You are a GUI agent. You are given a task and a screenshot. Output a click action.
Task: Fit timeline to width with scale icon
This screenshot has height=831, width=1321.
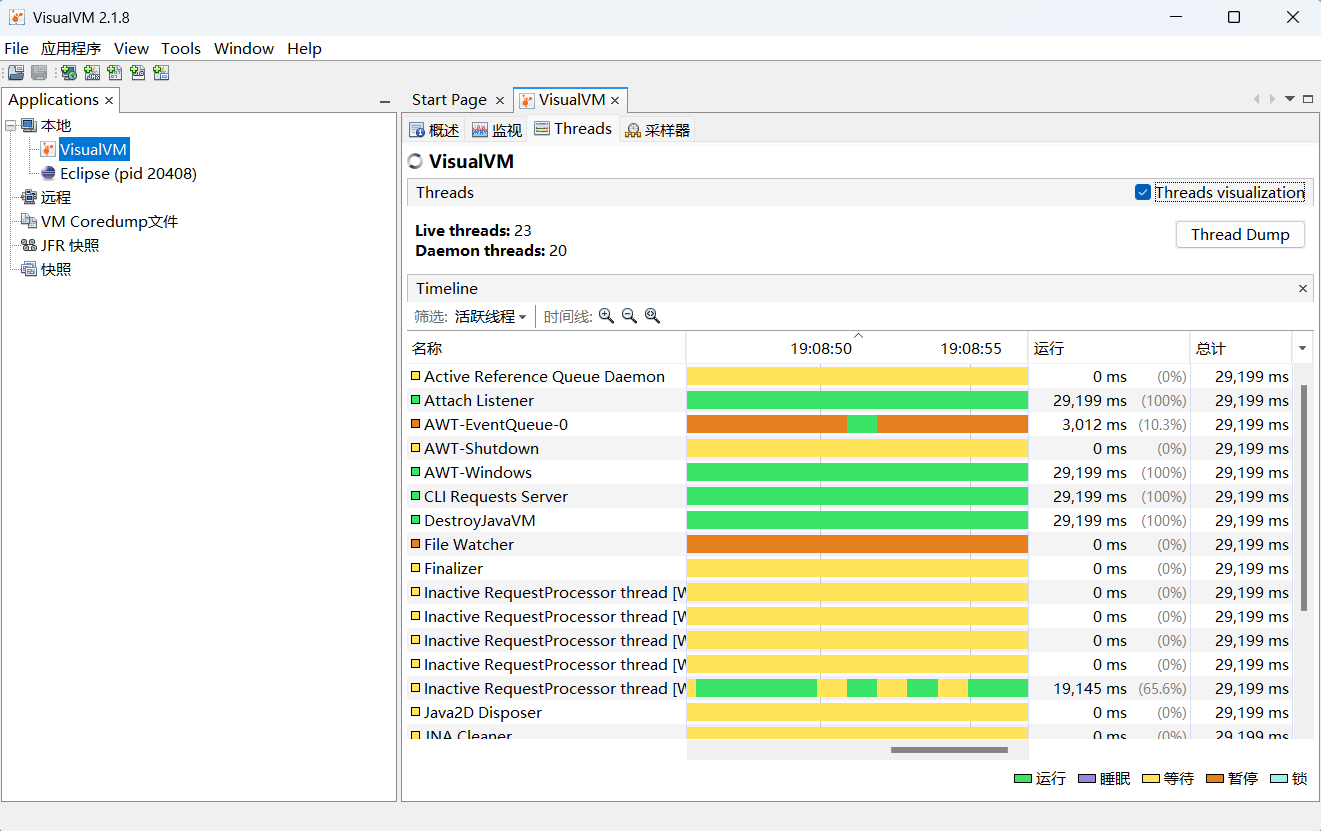pos(652,316)
